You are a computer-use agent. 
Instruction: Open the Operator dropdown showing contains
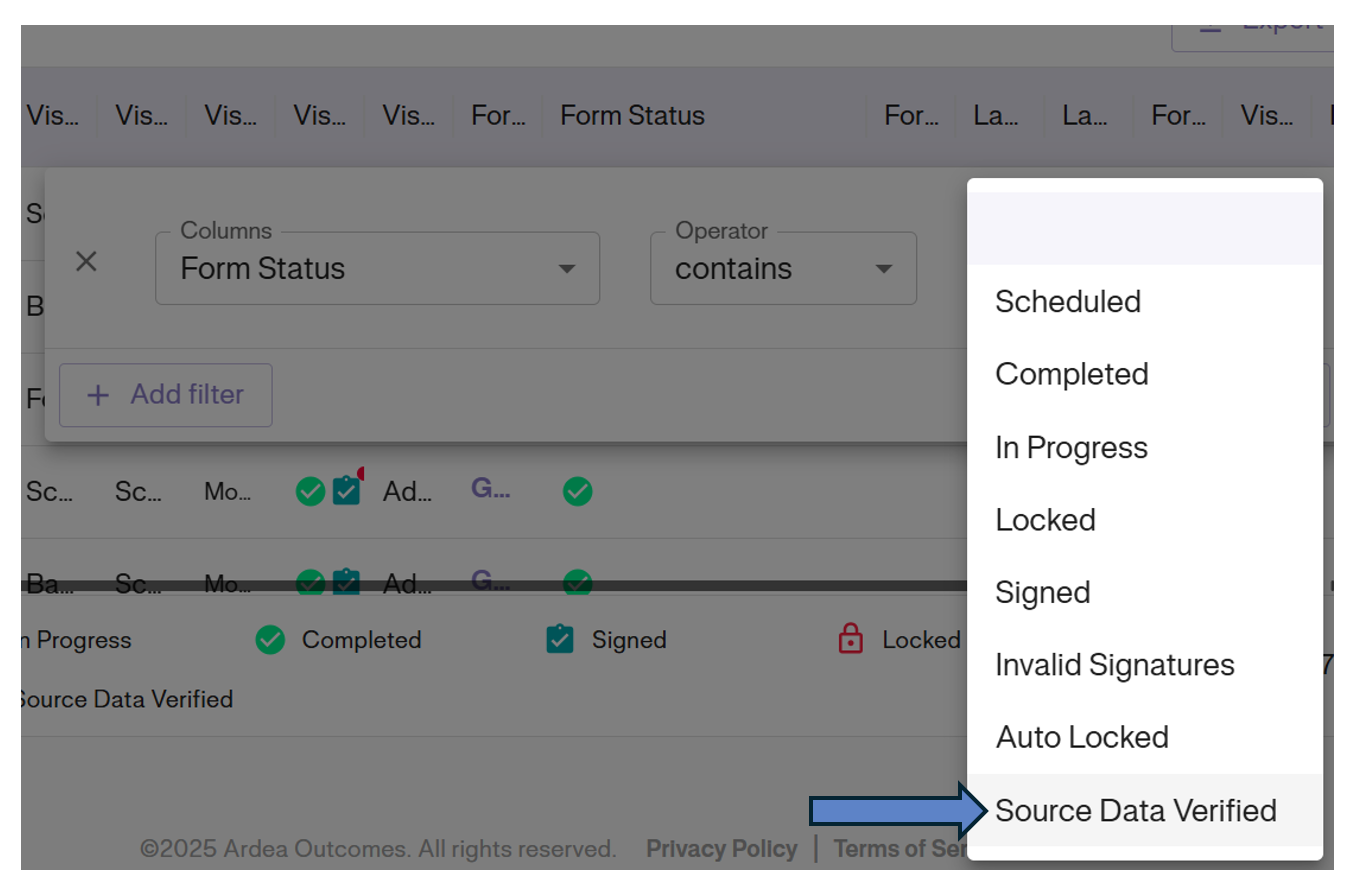(x=783, y=268)
